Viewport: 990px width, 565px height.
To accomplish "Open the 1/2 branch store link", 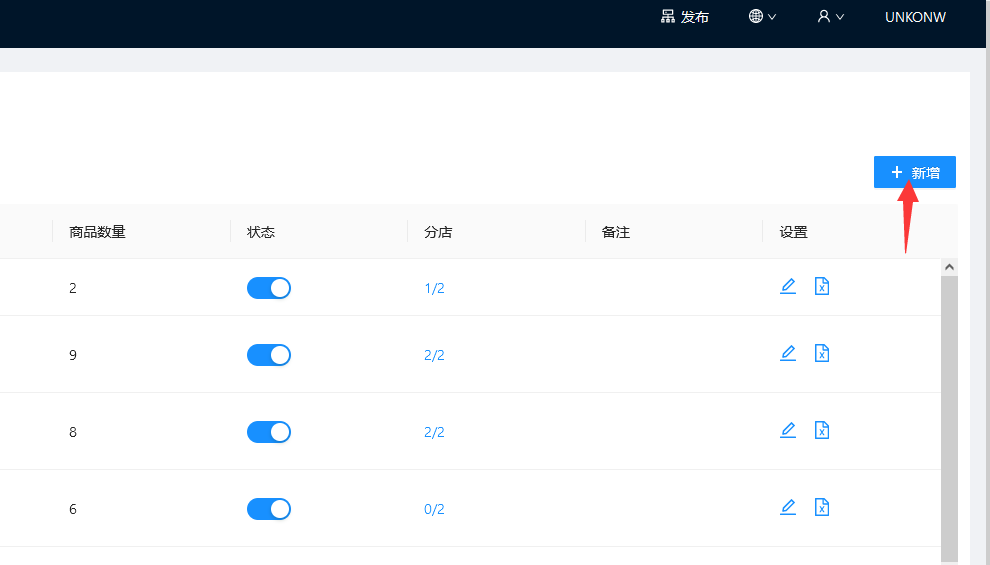I will [434, 288].
